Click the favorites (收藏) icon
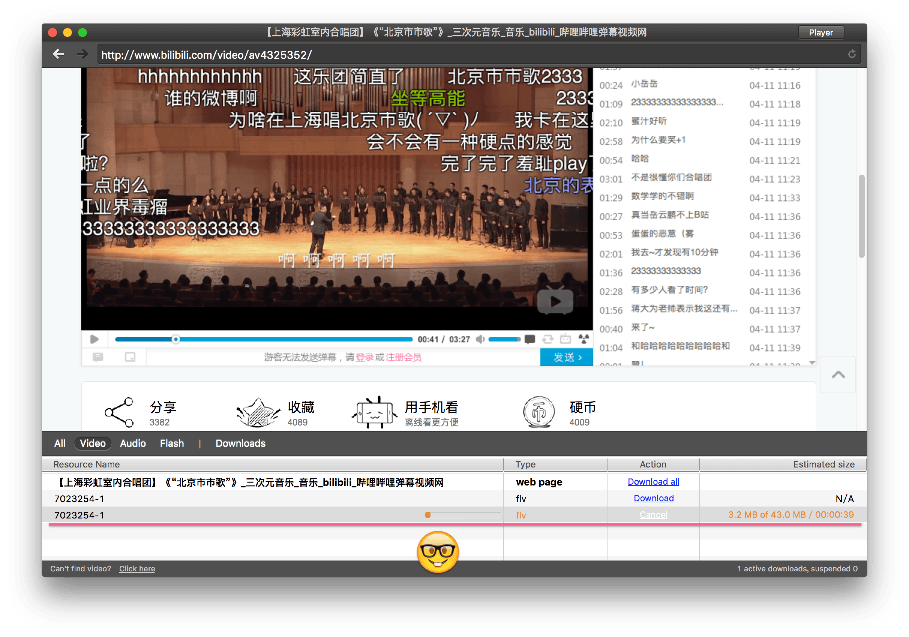 click(x=258, y=412)
